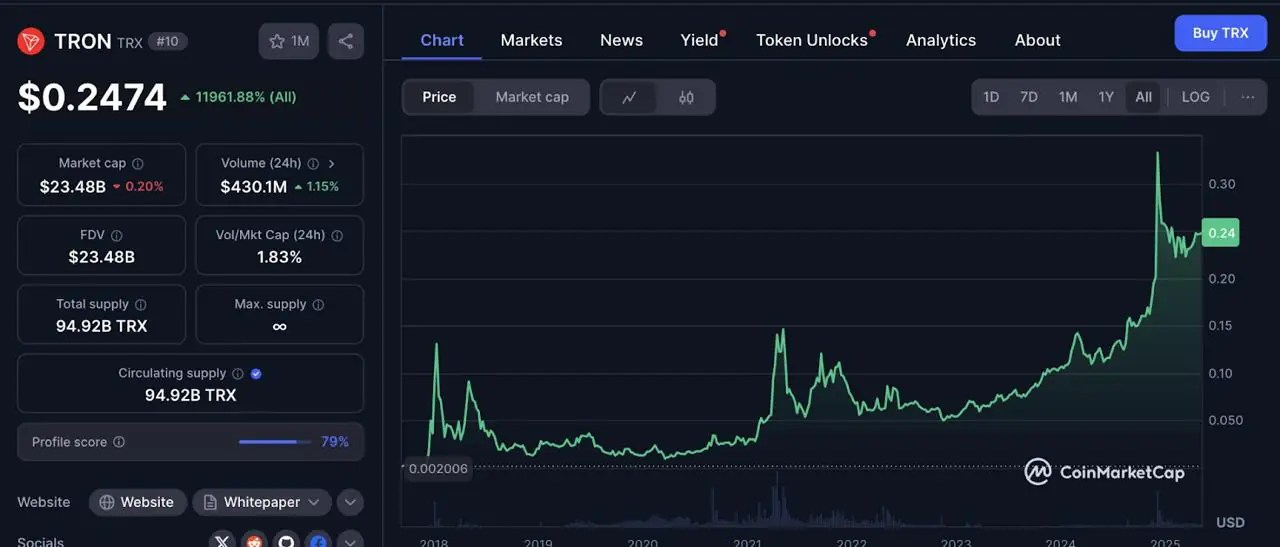
Task: Open the GitHub social icon
Action: [287, 542]
